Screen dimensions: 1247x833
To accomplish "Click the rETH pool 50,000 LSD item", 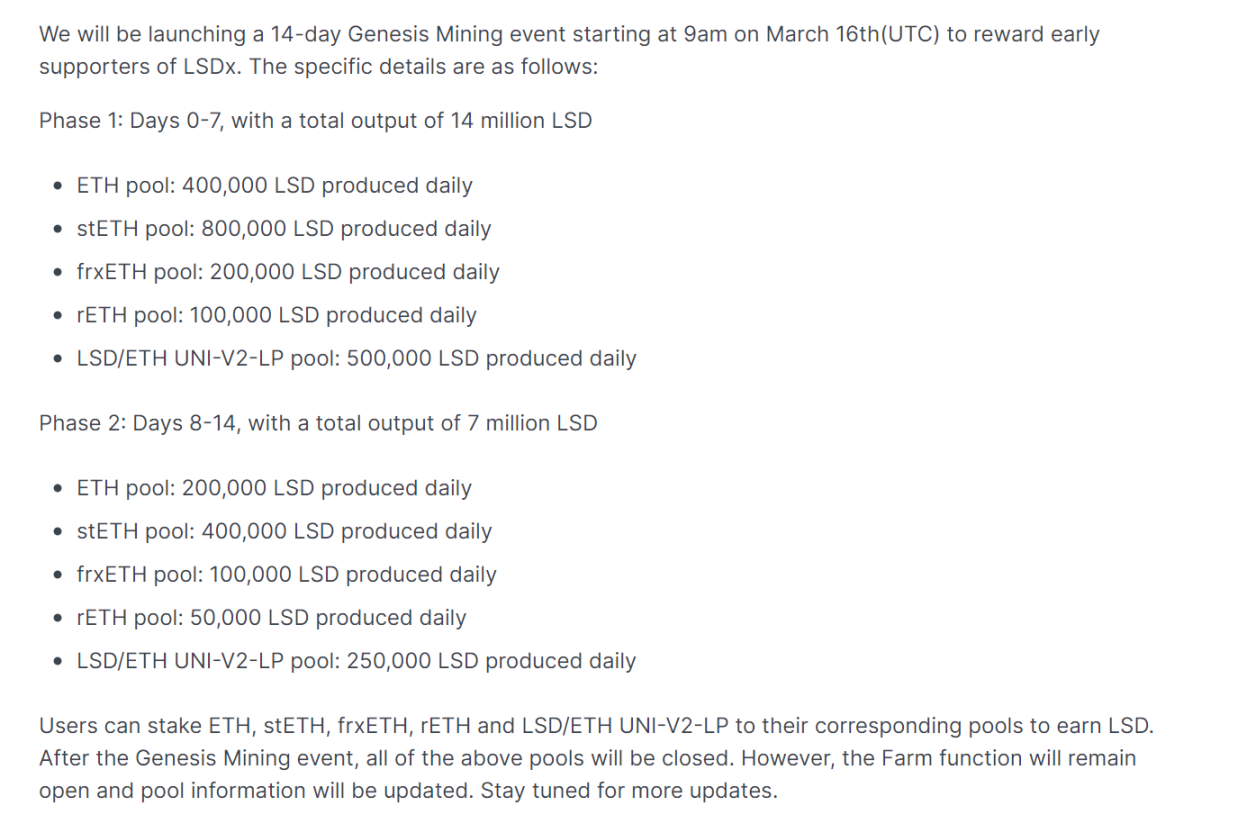I will coord(272,617).
